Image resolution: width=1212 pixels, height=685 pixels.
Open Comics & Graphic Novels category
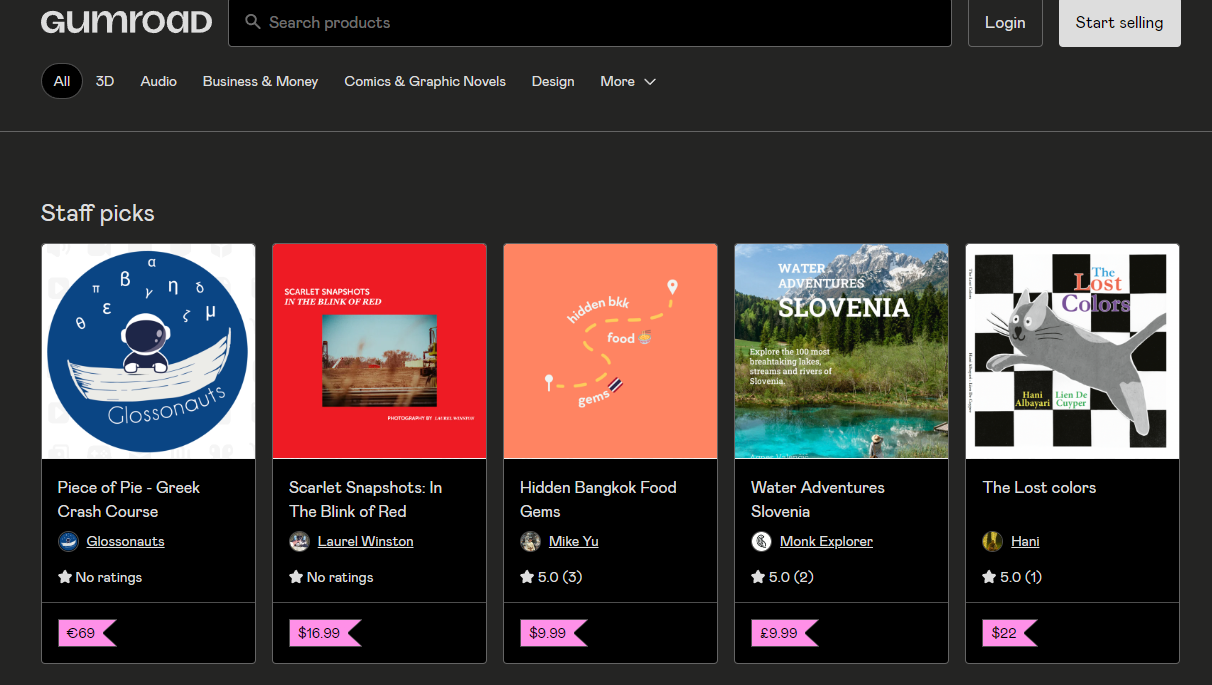tap(425, 81)
